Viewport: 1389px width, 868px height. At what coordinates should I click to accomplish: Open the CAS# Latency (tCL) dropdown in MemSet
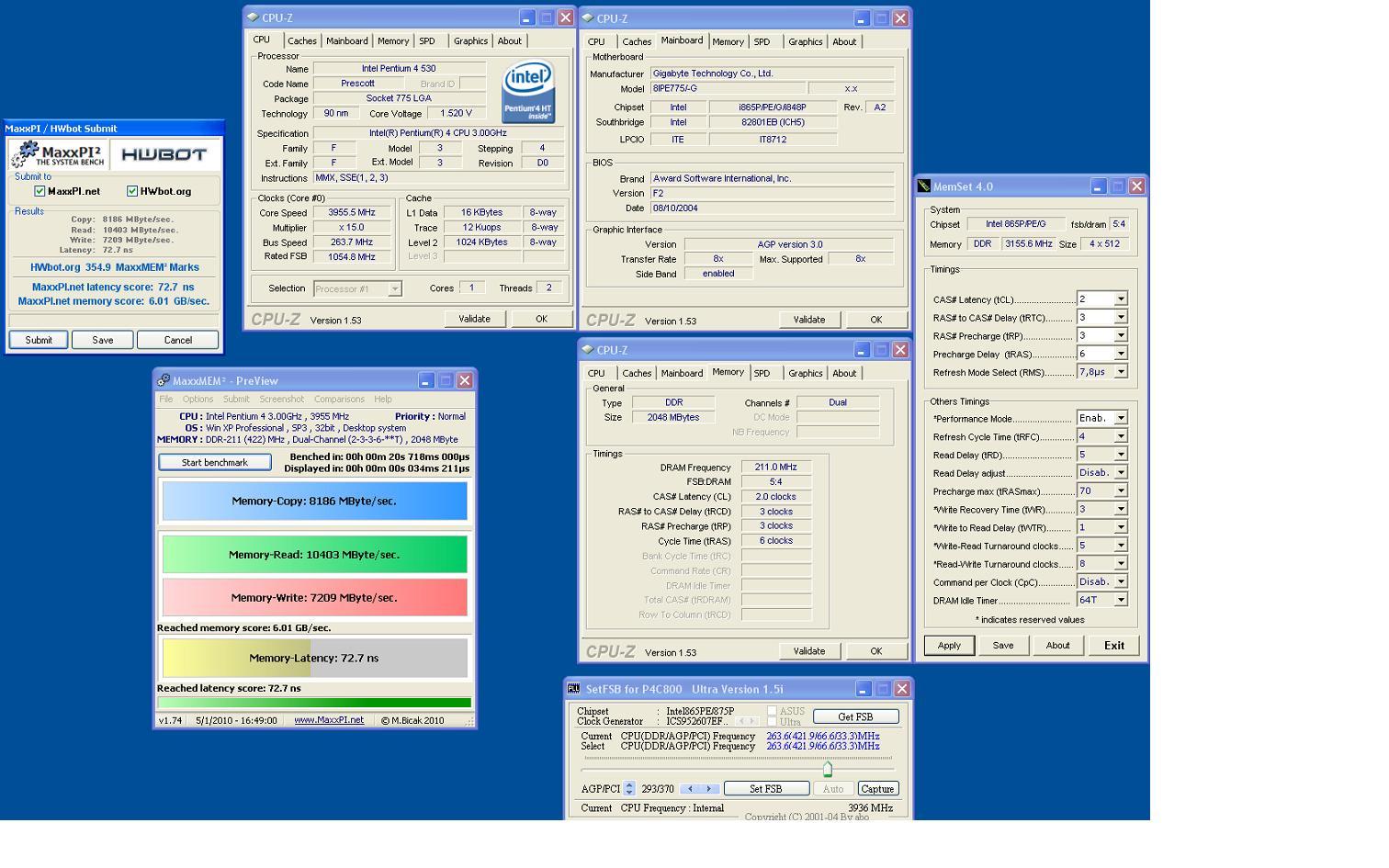pyautogui.click(x=1121, y=299)
